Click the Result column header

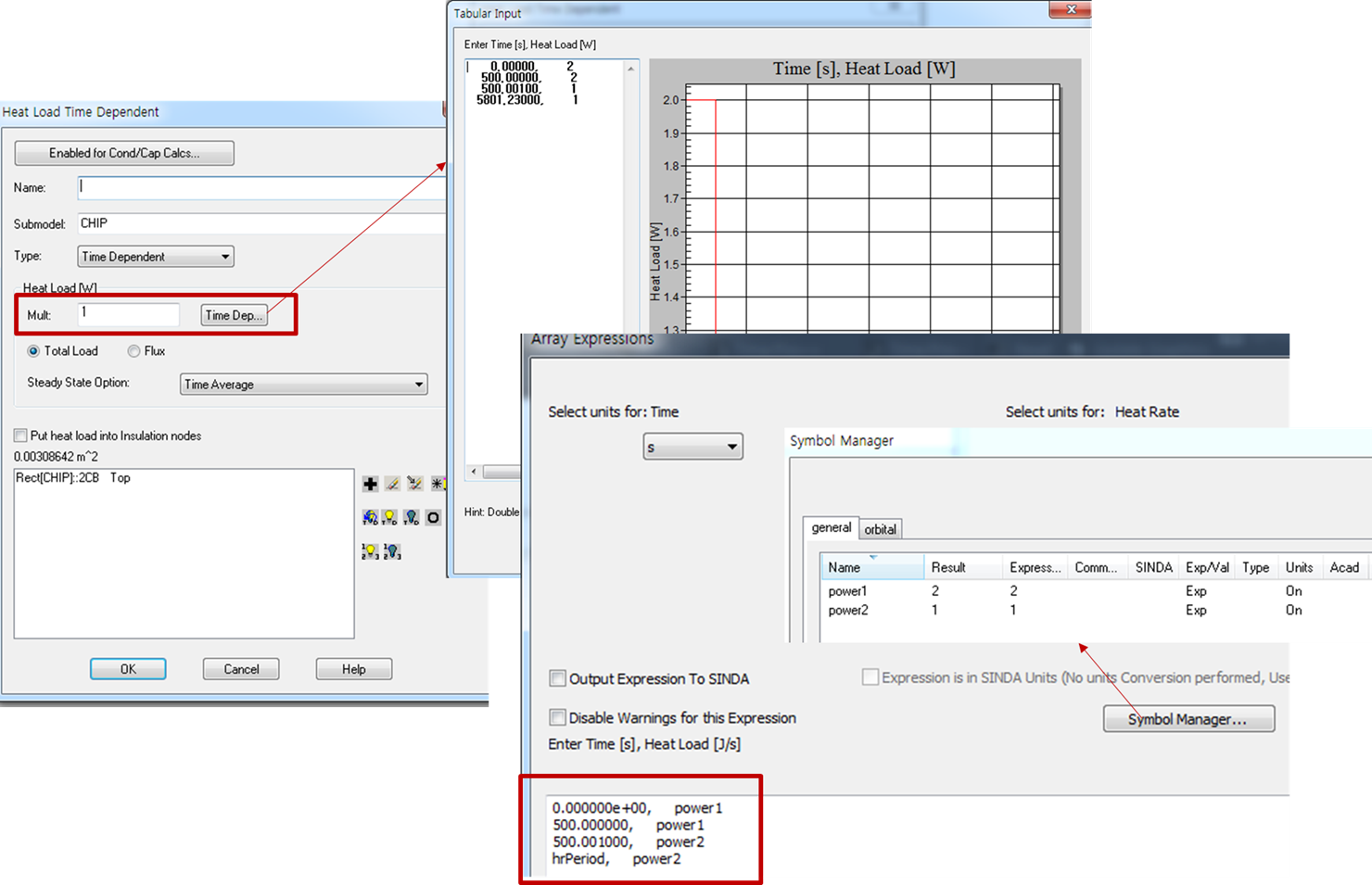click(963, 567)
